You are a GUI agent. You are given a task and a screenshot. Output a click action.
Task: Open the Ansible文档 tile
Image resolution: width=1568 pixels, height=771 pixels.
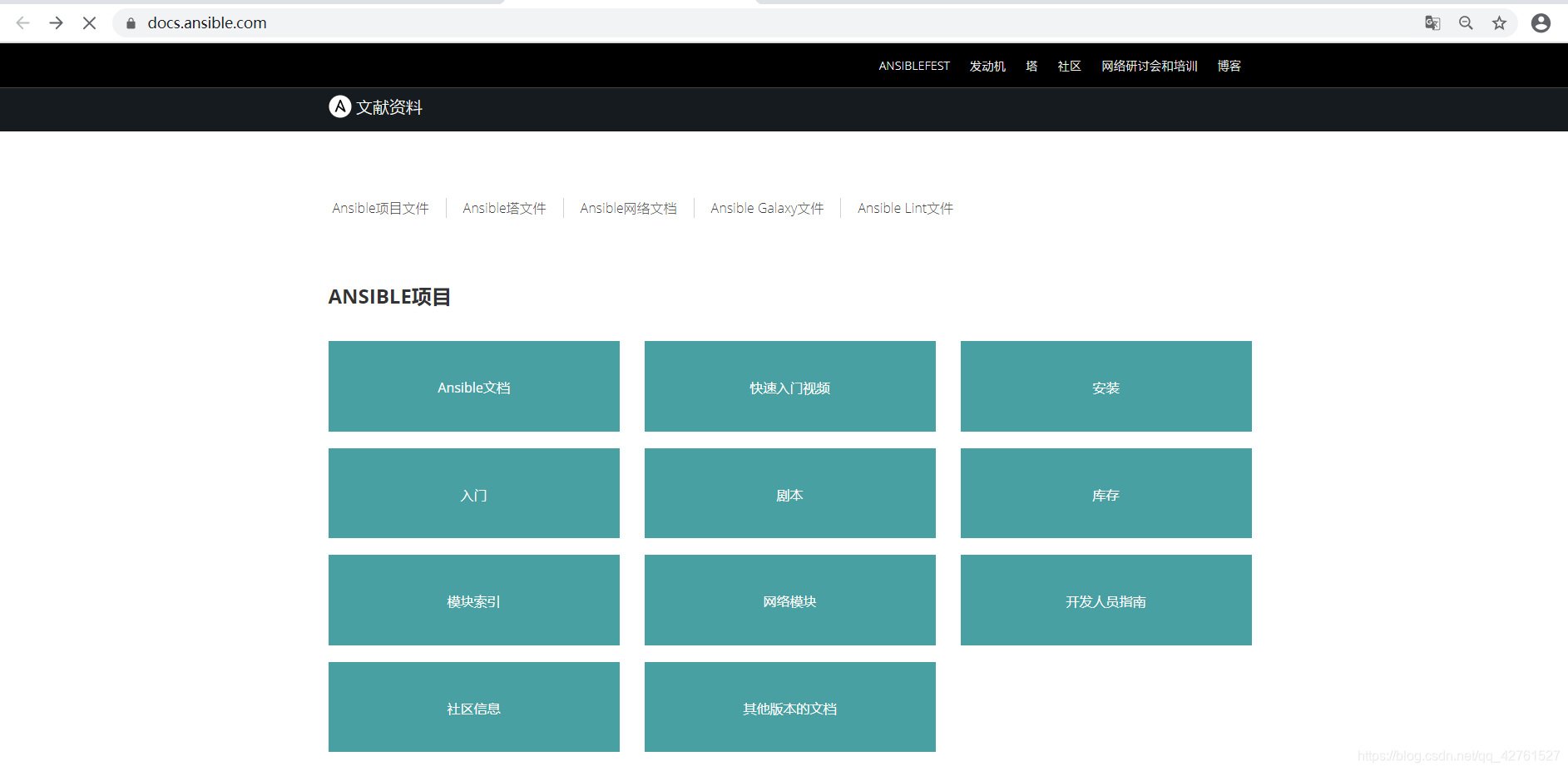point(474,386)
